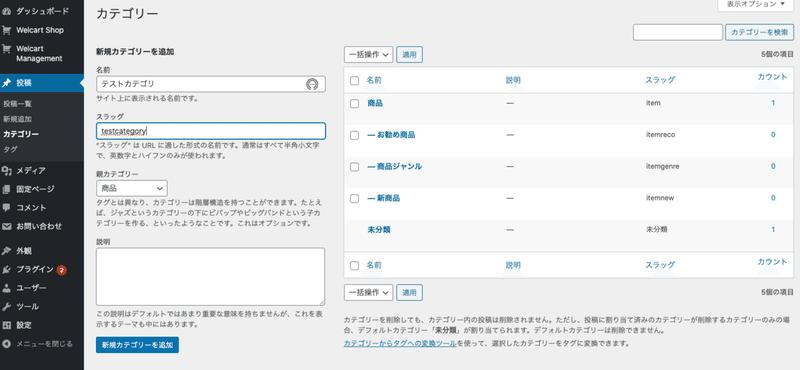Click the プラグイン update count badge
800x370 pixels.
61,269
